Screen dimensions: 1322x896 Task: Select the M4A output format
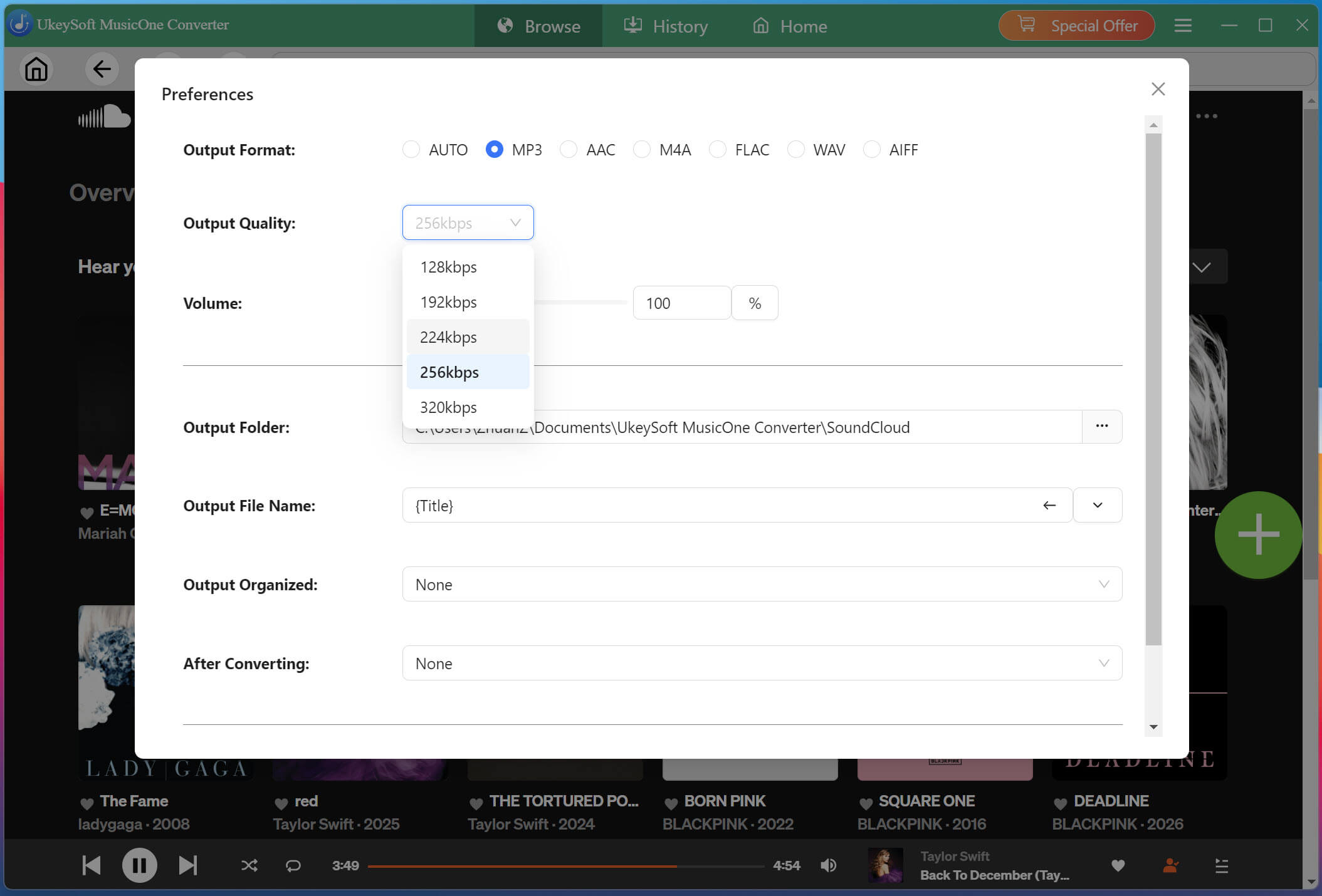642,149
